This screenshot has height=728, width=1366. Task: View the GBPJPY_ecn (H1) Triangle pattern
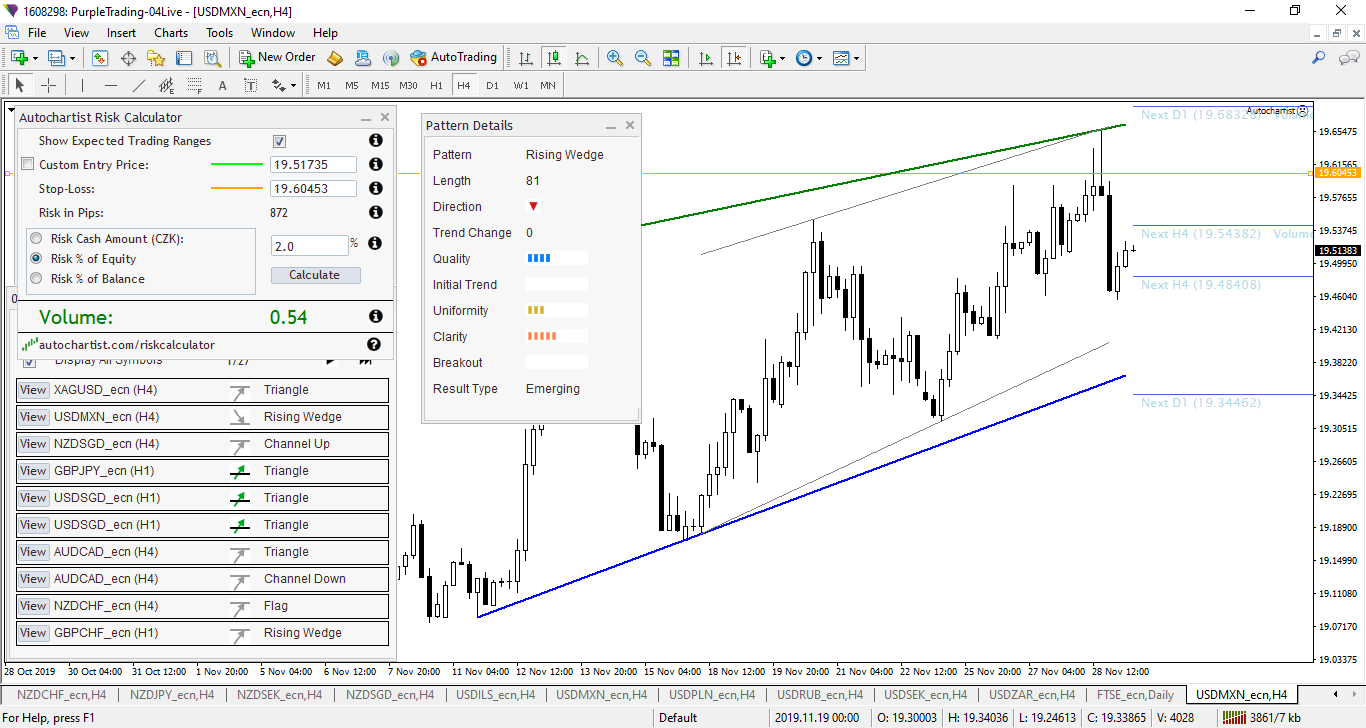pyautogui.click(x=33, y=471)
